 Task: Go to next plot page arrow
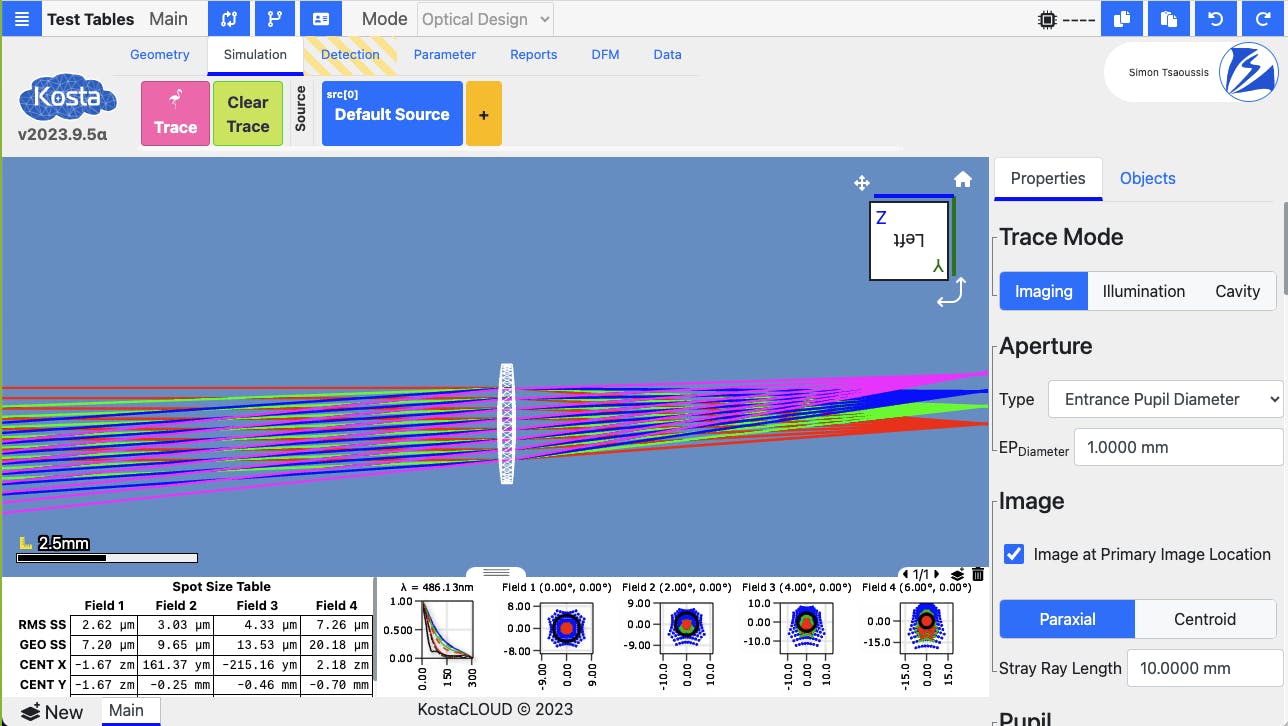coord(937,574)
